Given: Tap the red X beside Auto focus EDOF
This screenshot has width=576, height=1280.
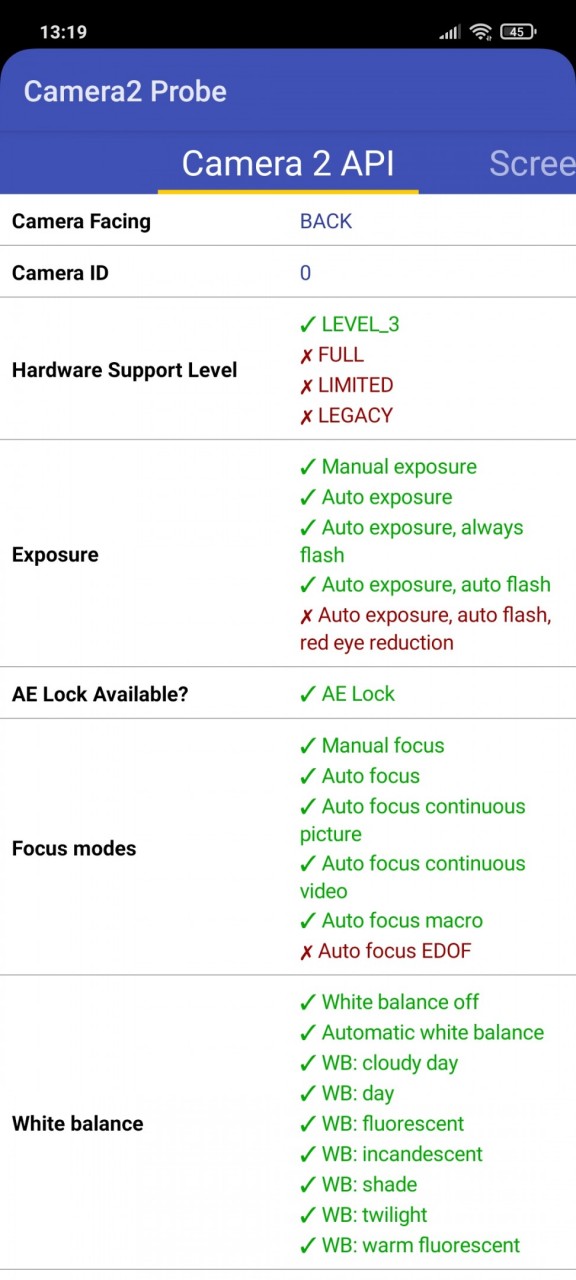Looking at the screenshot, I should [x=307, y=952].
